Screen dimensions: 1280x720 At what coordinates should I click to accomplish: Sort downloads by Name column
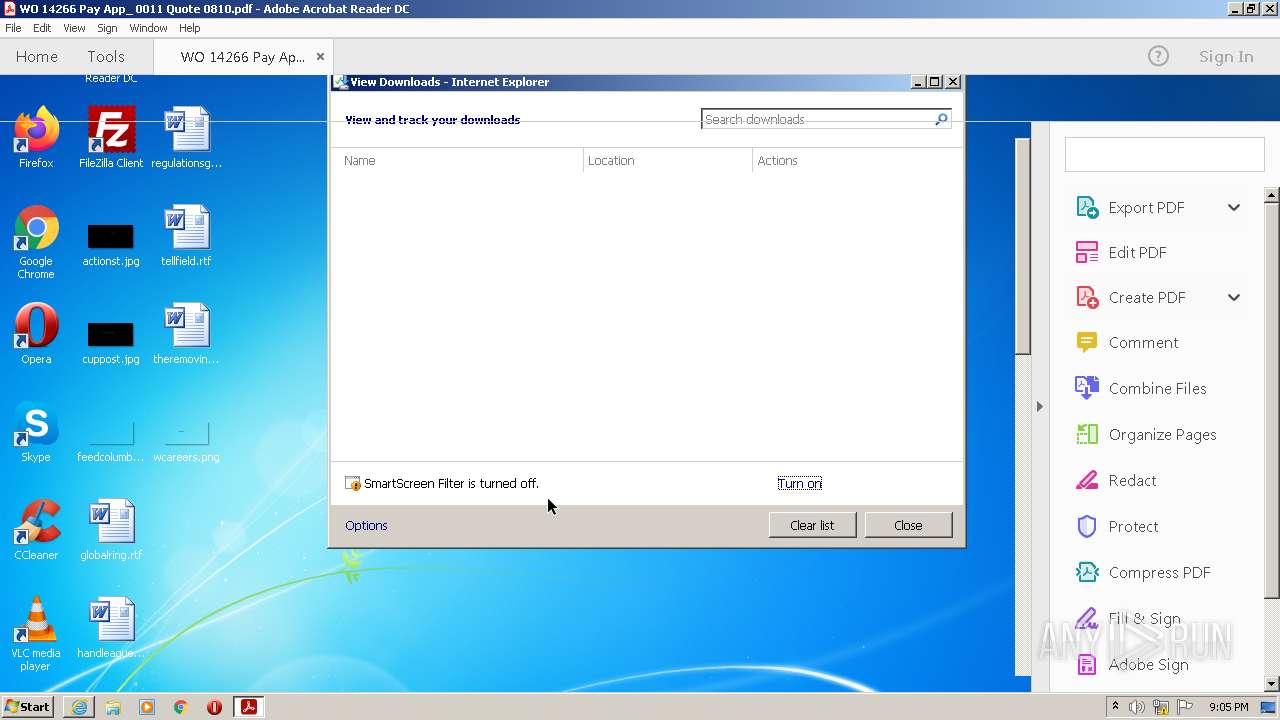[457, 160]
